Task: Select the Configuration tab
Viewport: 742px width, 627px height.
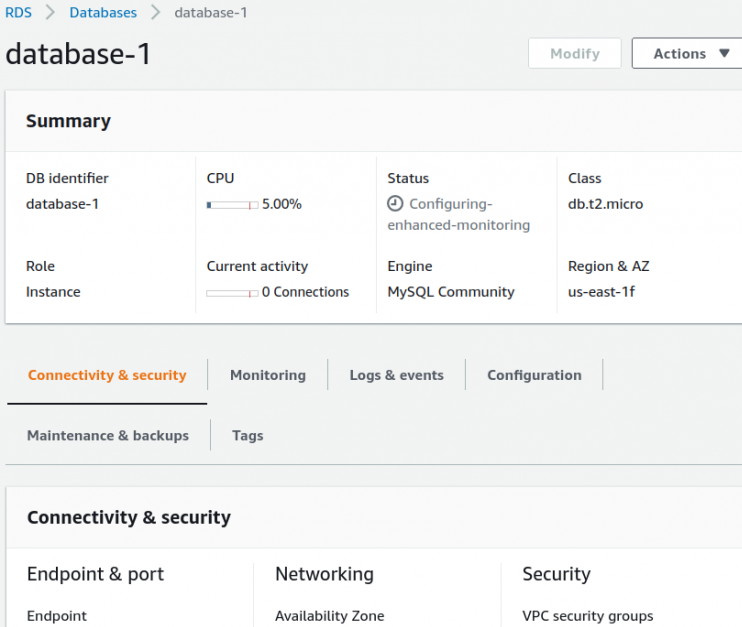Action: (534, 375)
